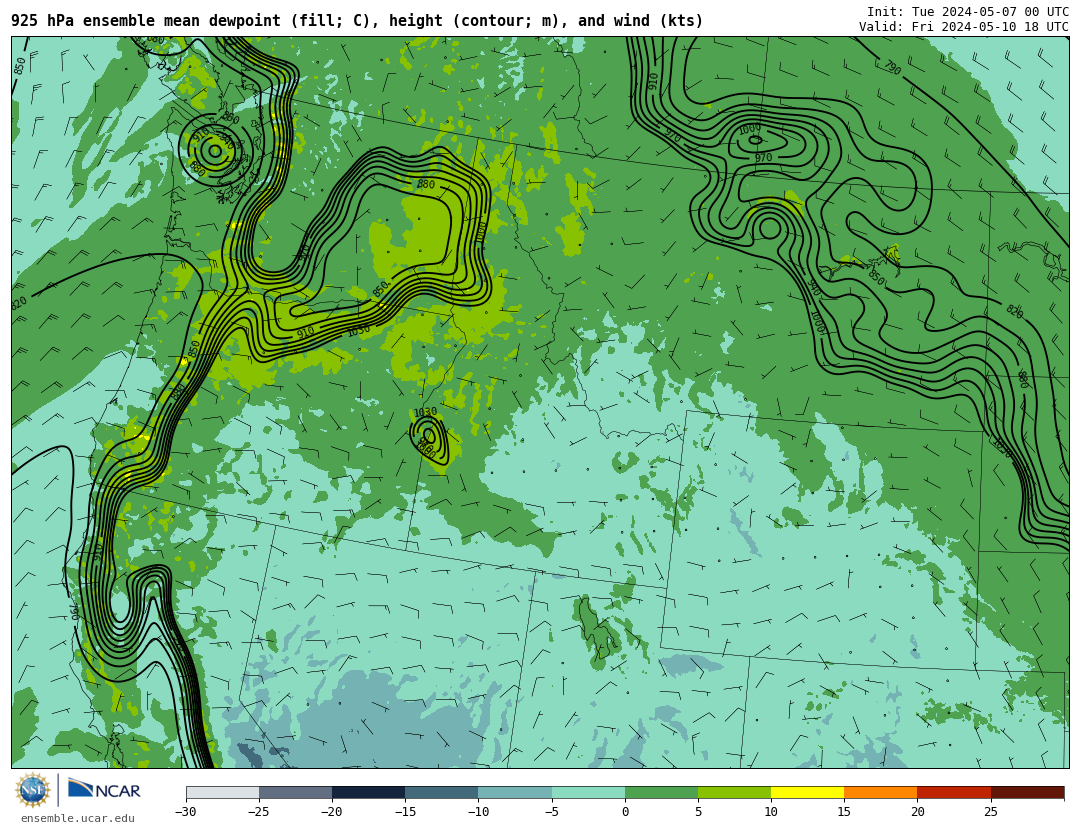
Task: Click the -30 colorbar tick label
Action: tap(185, 812)
